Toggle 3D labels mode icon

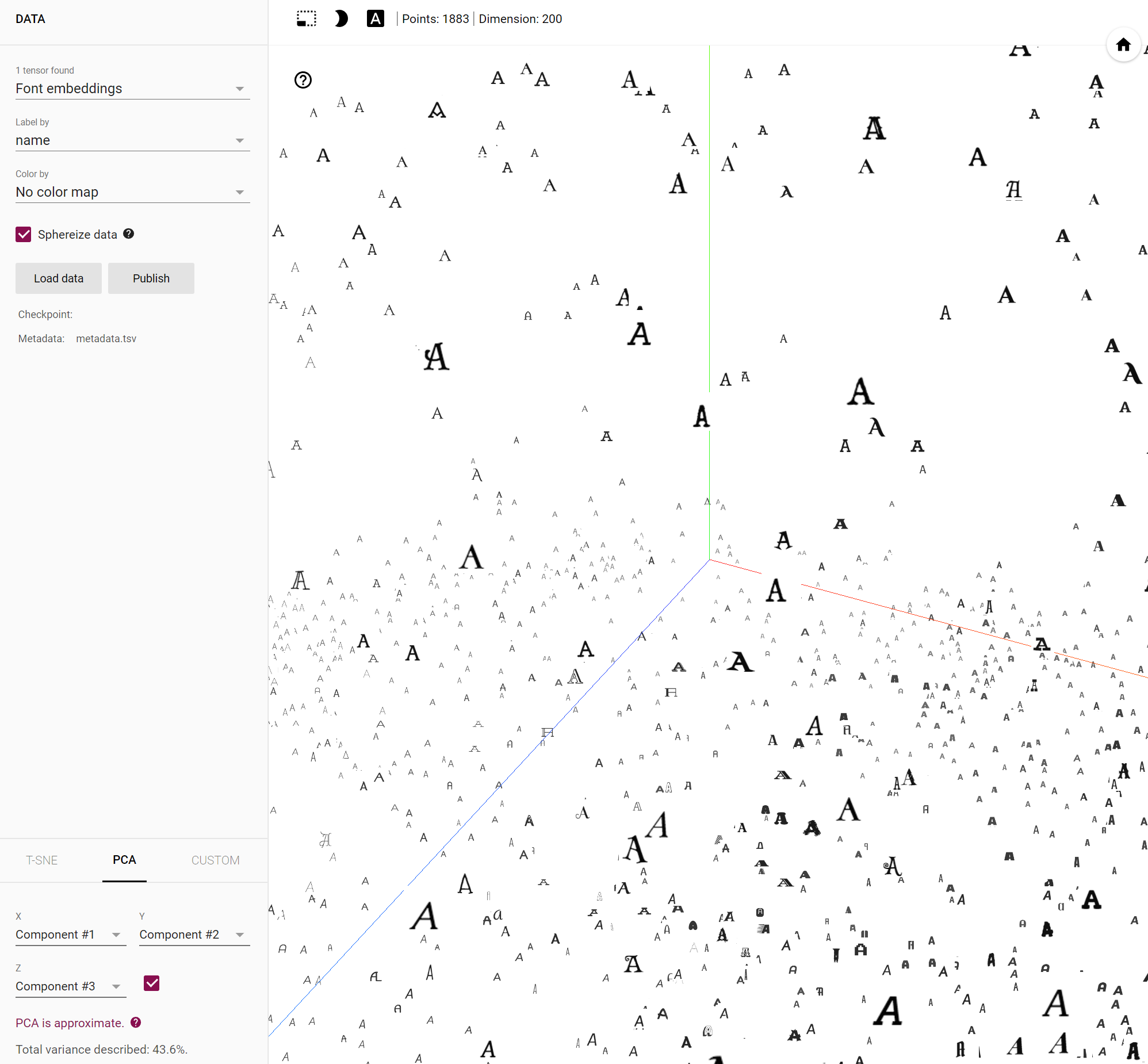pyautogui.click(x=375, y=19)
